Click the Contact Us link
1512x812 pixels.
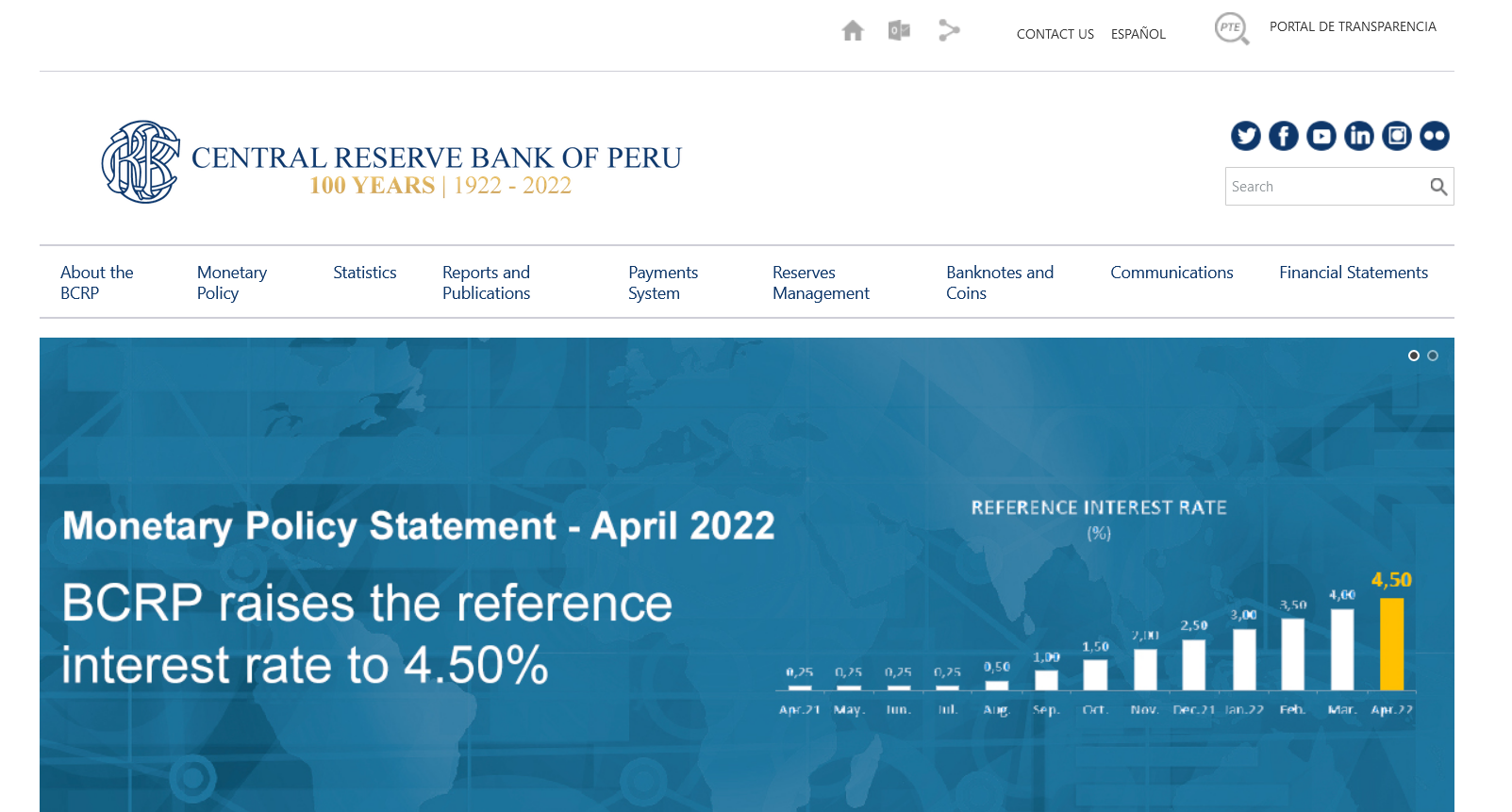pyautogui.click(x=1055, y=34)
